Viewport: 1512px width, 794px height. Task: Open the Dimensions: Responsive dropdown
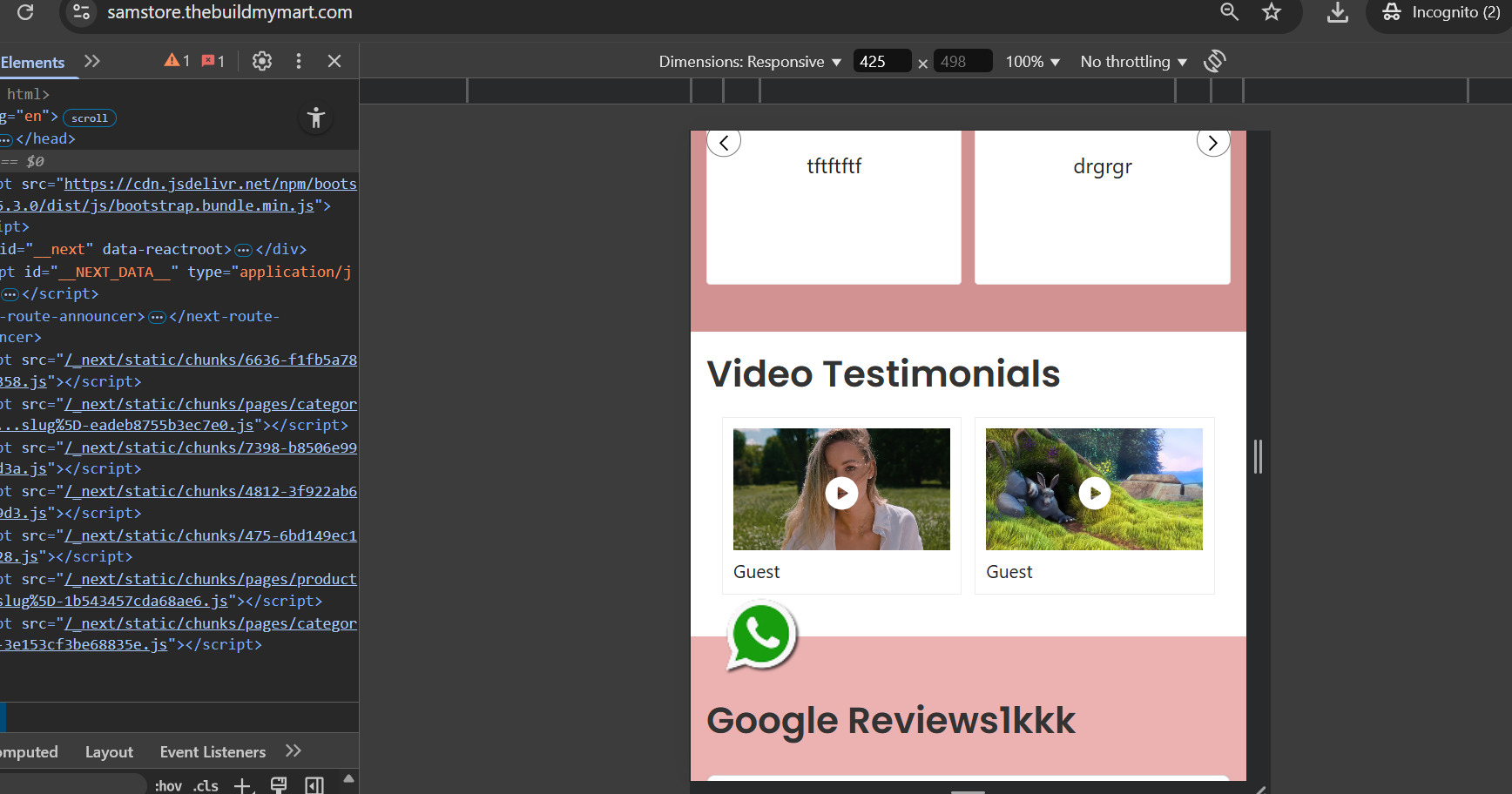pos(750,62)
